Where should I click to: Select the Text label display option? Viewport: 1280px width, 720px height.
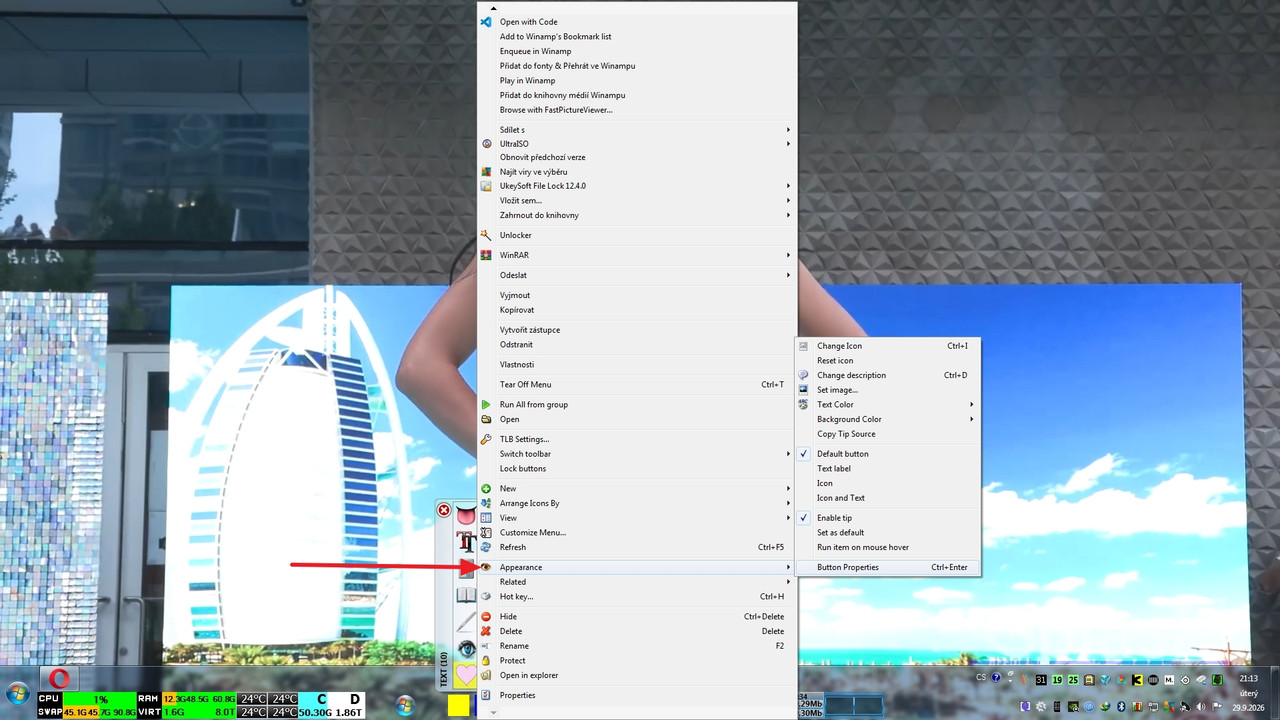[887, 468]
